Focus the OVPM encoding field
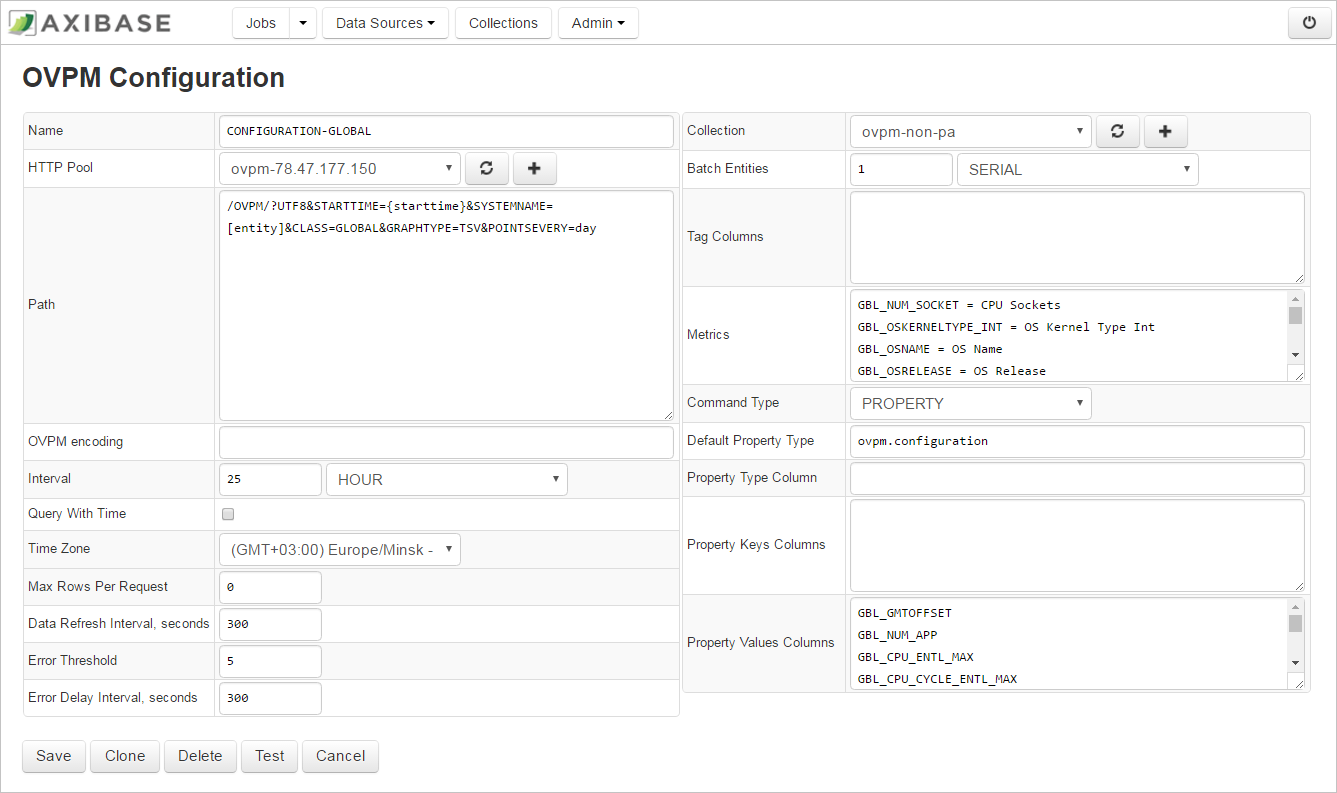Screen dimensions: 1337x793 [x=446, y=442]
